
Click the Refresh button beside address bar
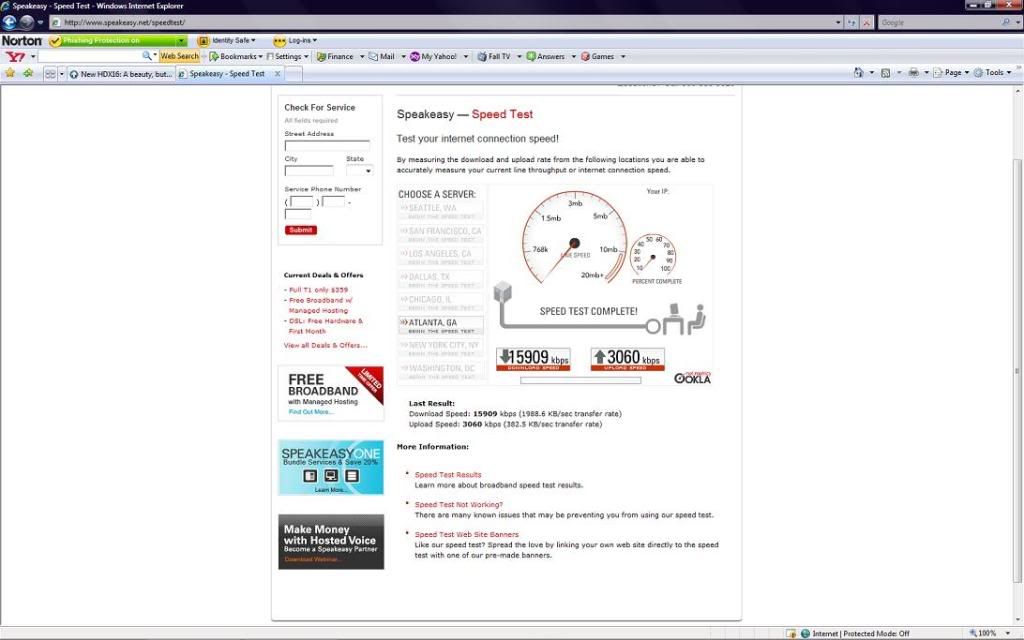852,22
